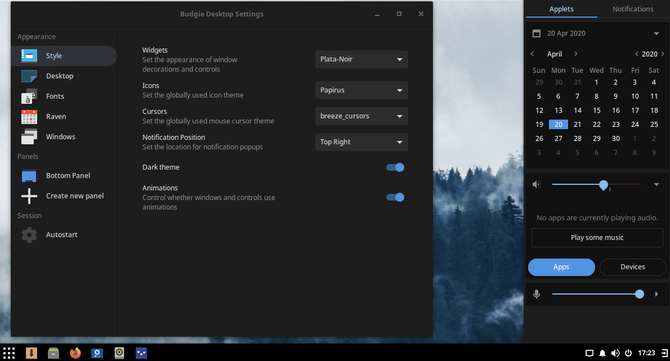Image resolution: width=670 pixels, height=361 pixels.
Task: Go to previous year in calendar
Action: tap(637, 54)
